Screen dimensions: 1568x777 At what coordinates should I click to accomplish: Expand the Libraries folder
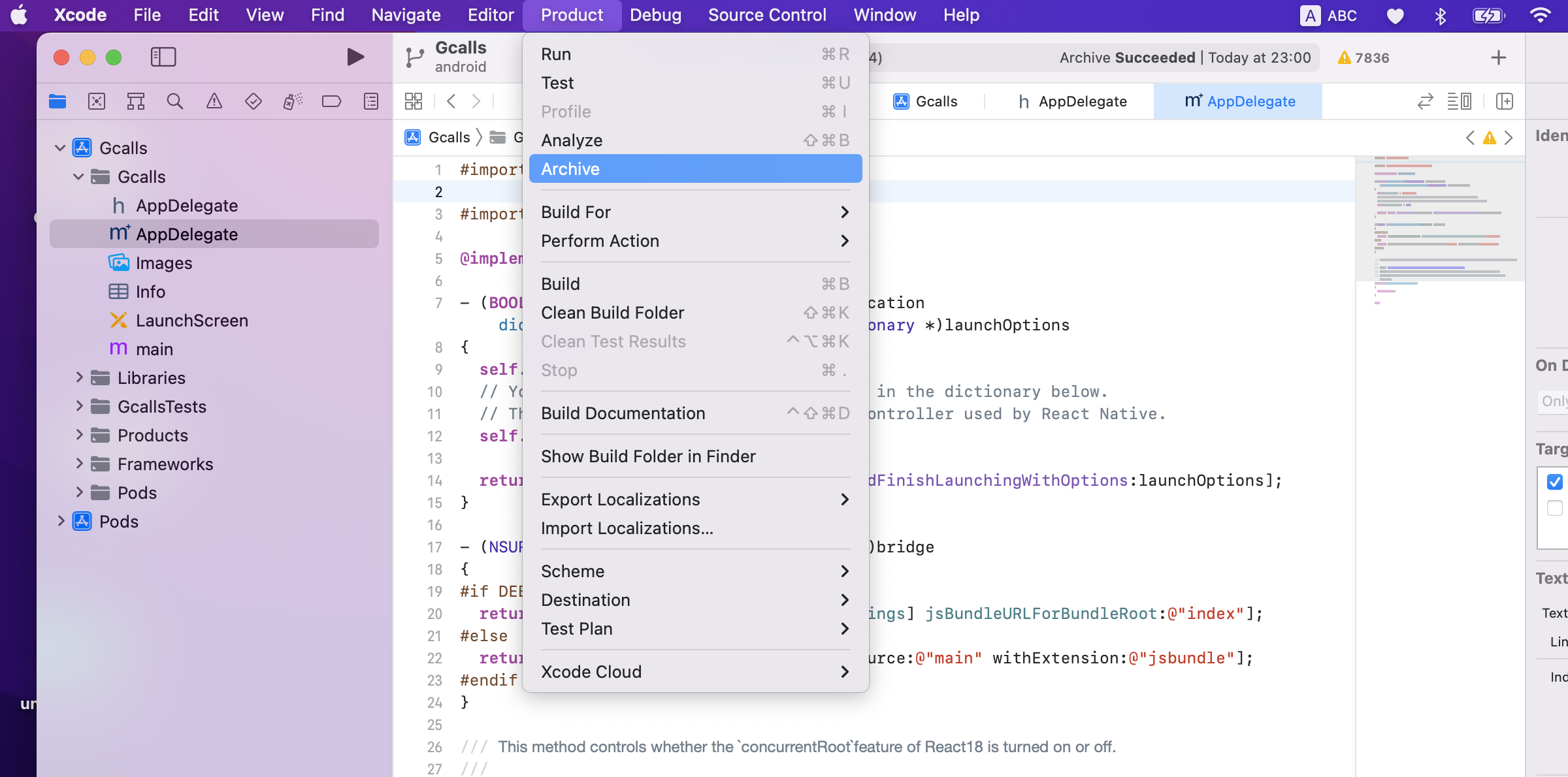click(x=79, y=378)
